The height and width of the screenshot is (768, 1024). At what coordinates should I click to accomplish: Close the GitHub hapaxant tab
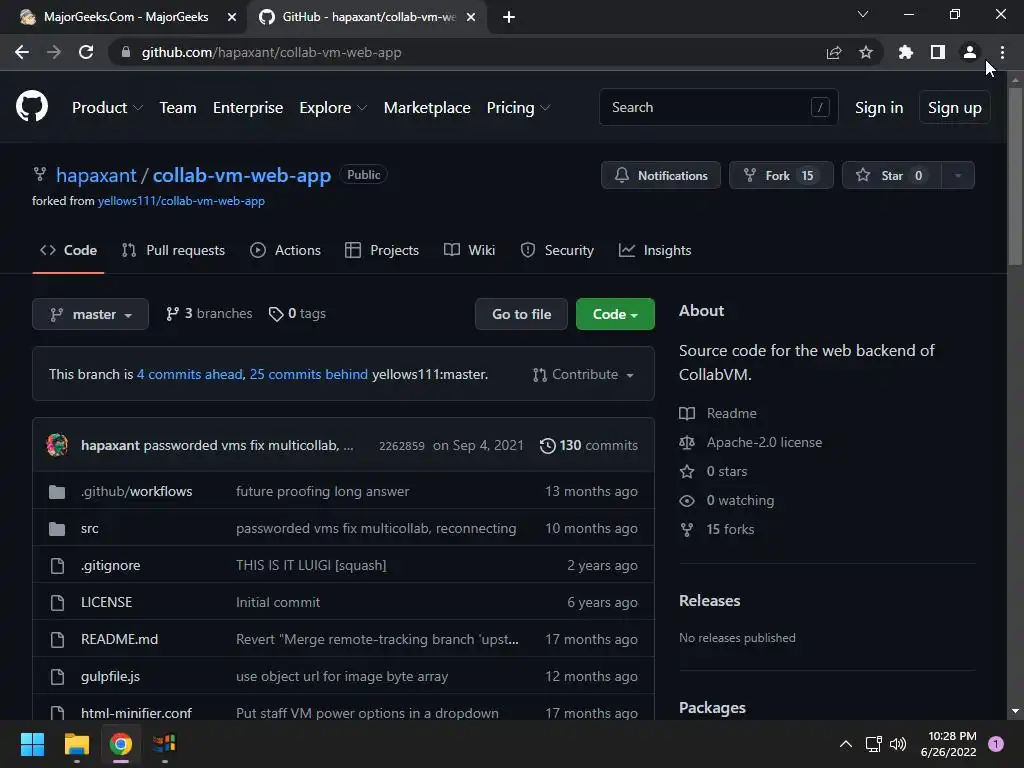[x=471, y=17]
